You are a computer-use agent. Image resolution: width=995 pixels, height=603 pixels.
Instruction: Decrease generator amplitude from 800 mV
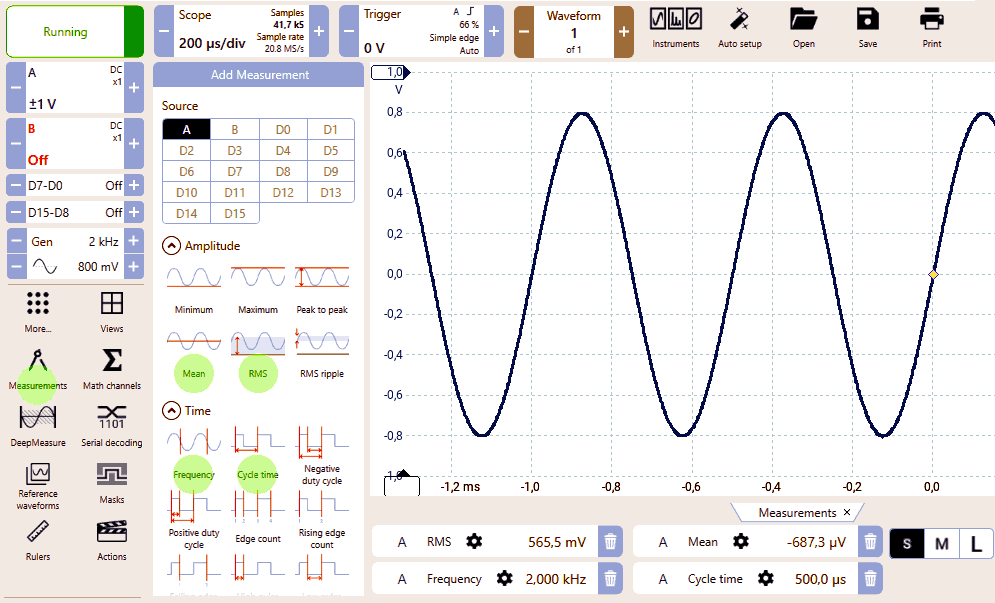[x=16, y=267]
